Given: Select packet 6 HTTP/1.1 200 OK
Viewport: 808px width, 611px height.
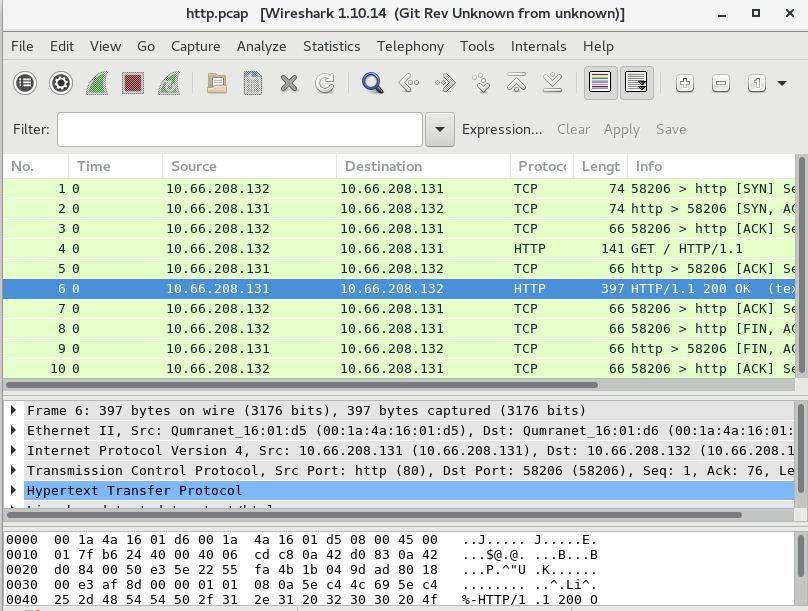Looking at the screenshot, I should (x=399, y=288).
